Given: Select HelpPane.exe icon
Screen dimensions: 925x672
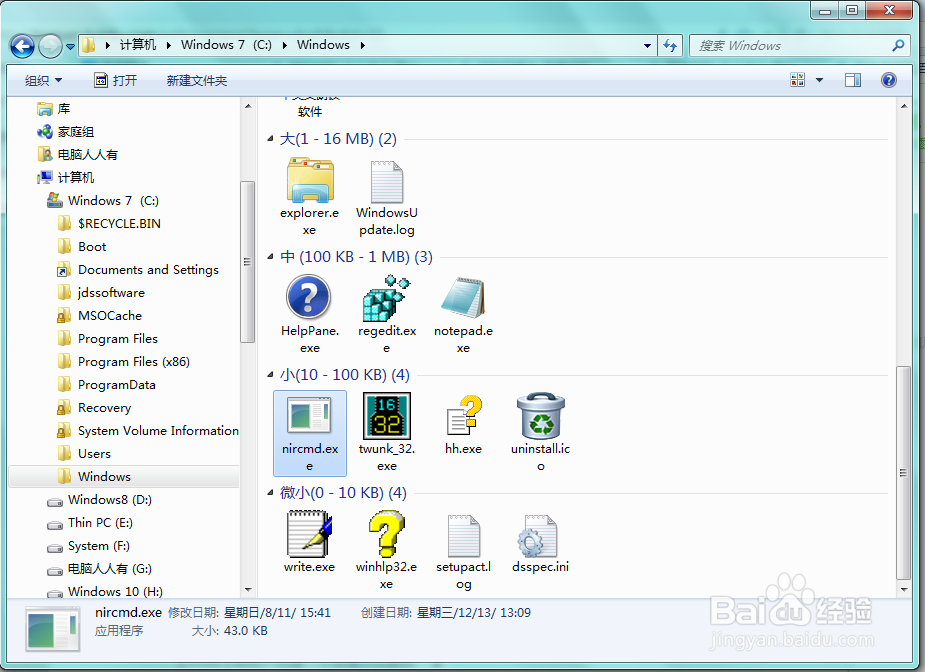Looking at the screenshot, I should click(309, 297).
